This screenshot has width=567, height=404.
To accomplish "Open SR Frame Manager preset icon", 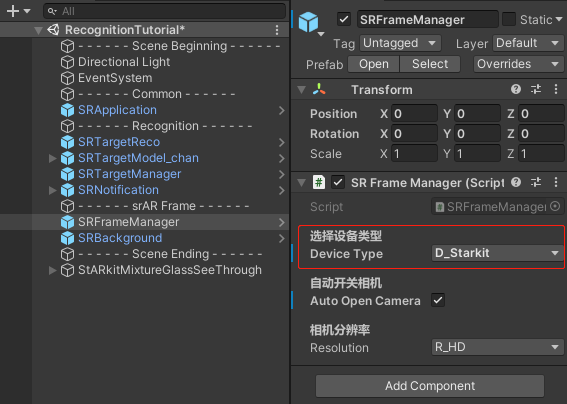I will pyautogui.click(x=536, y=182).
